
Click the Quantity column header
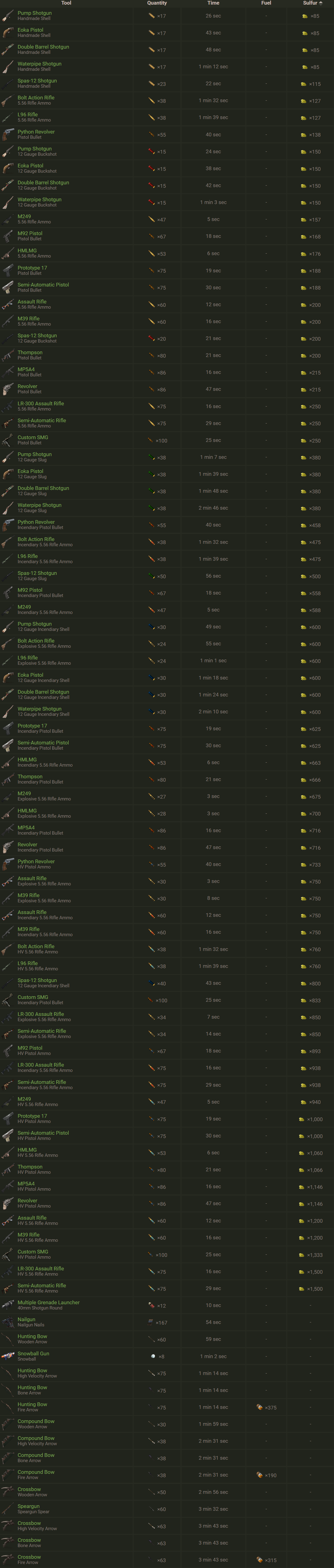pos(157,3)
